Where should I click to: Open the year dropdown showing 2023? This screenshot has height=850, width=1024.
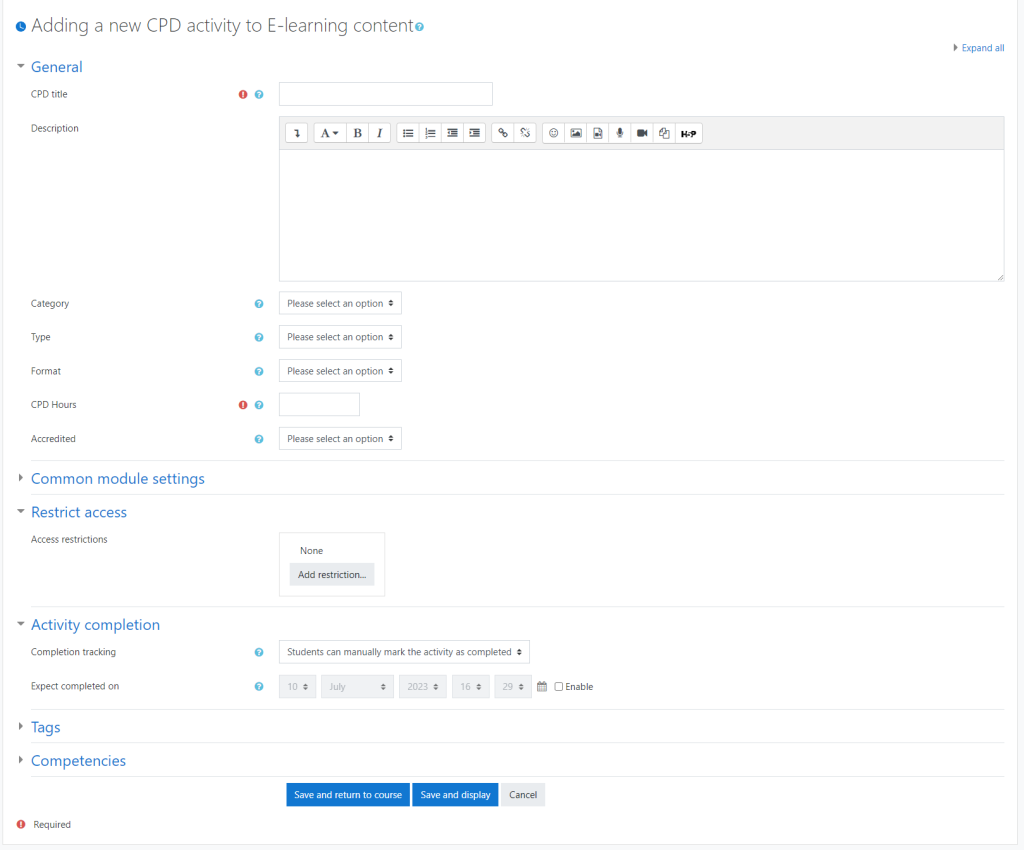click(x=423, y=687)
